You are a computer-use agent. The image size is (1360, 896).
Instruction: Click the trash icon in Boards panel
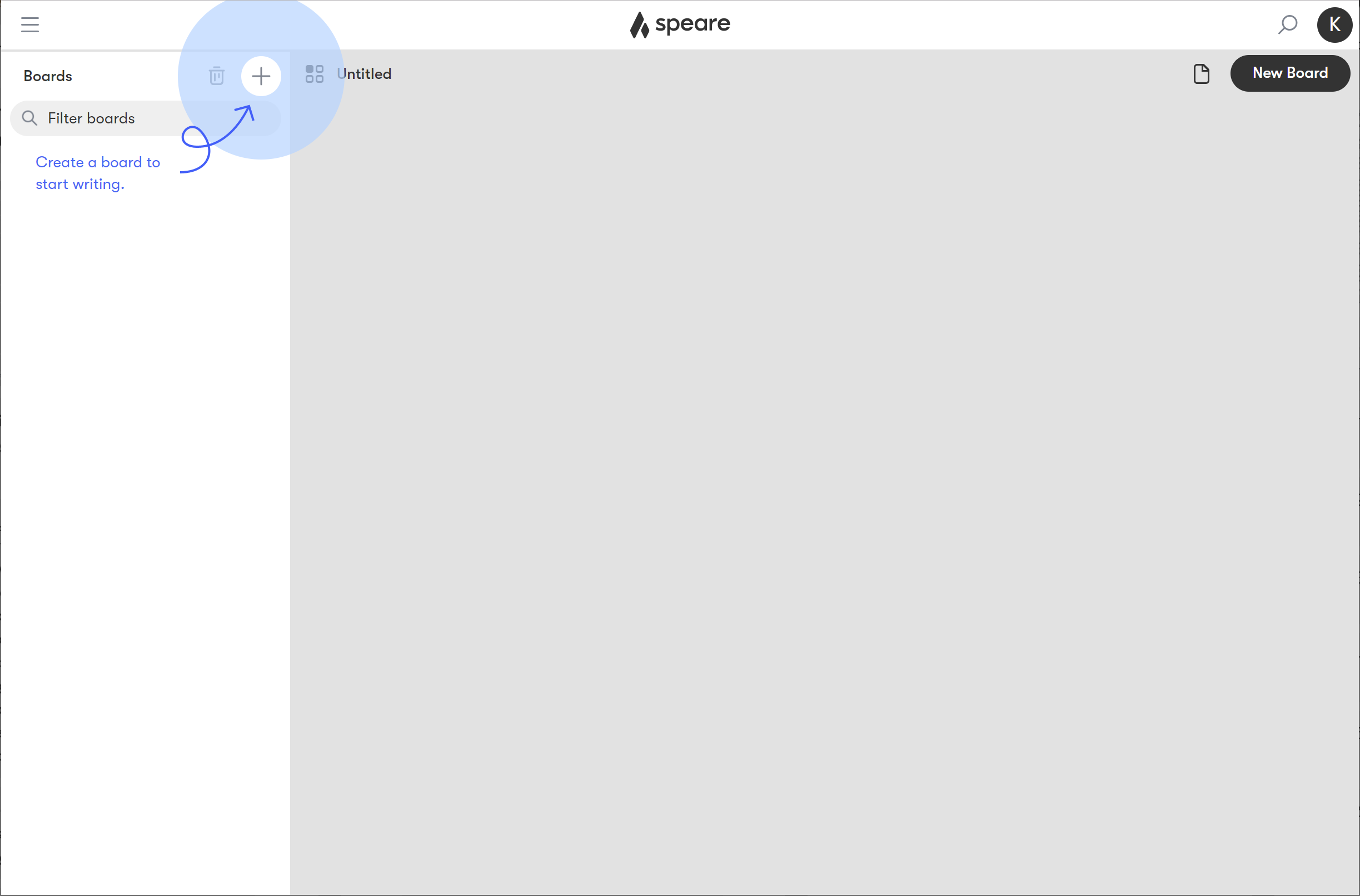click(217, 76)
